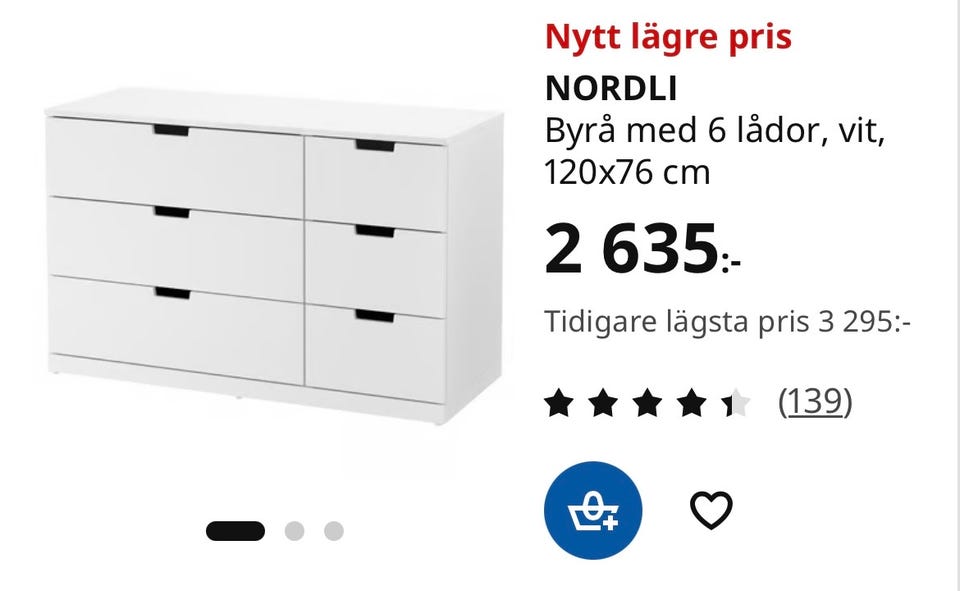Click the third rating star

(648, 402)
